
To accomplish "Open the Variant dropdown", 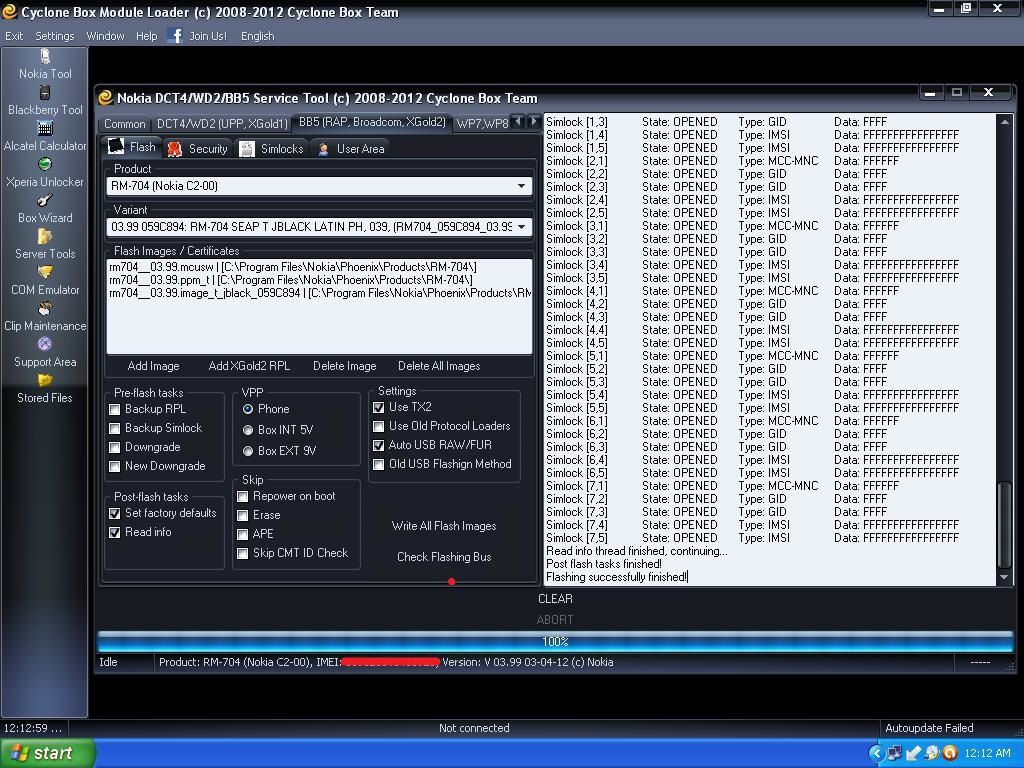I will (x=521, y=227).
